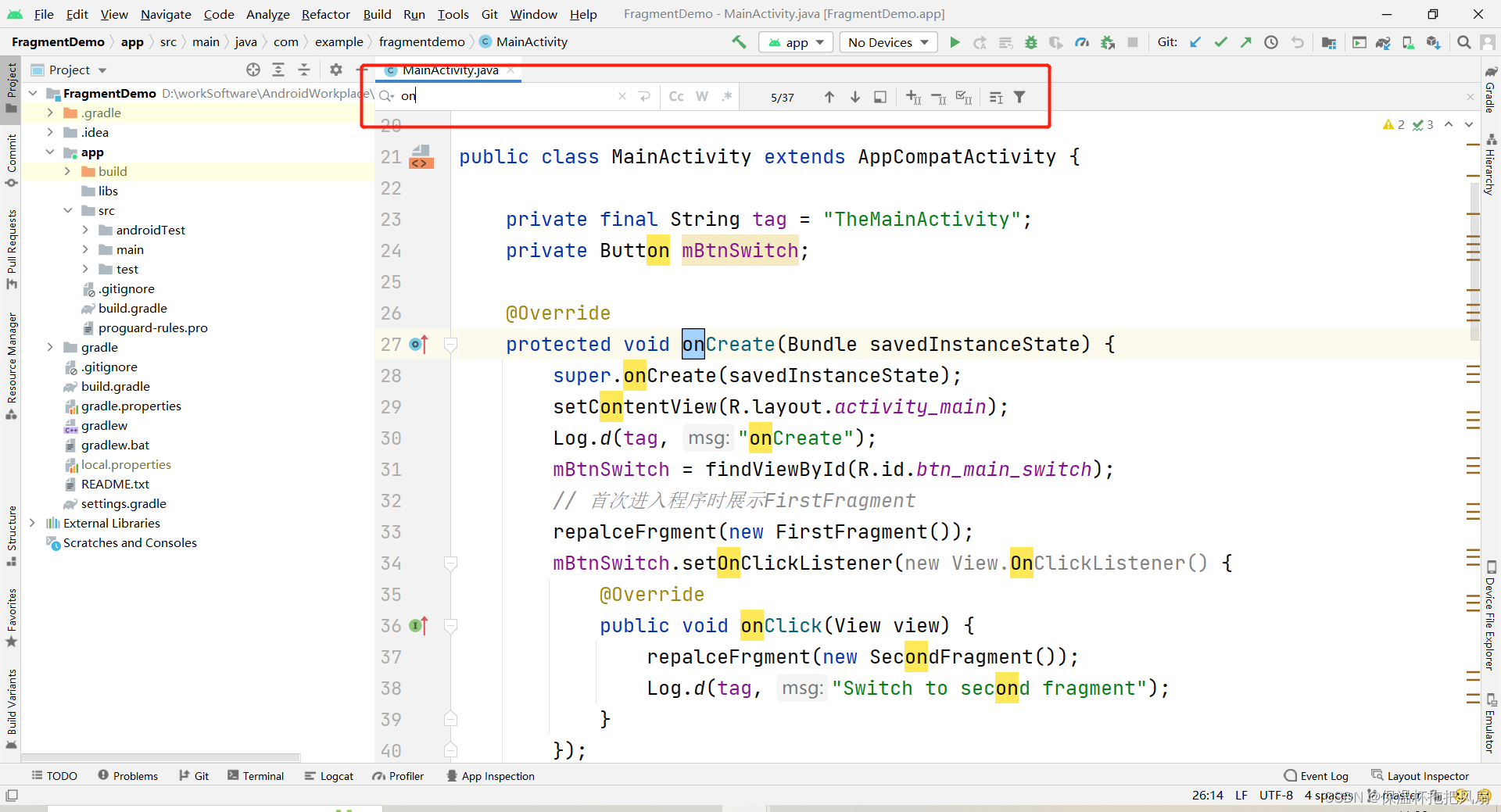The image size is (1501, 812).
Task: Start debugging with the bug icon
Action: (1030, 42)
